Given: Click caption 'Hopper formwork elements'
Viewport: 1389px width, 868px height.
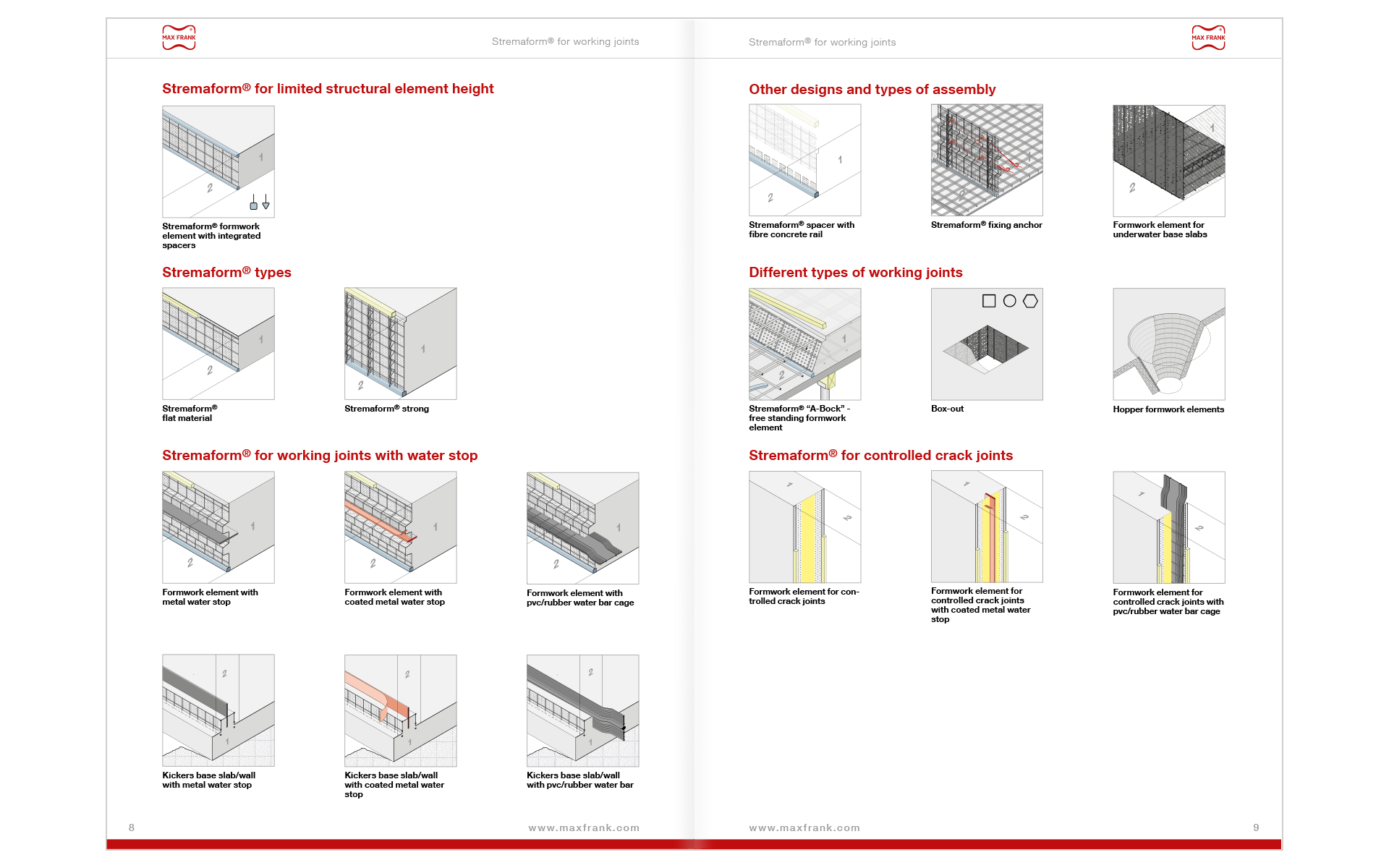Looking at the screenshot, I should [x=1168, y=409].
